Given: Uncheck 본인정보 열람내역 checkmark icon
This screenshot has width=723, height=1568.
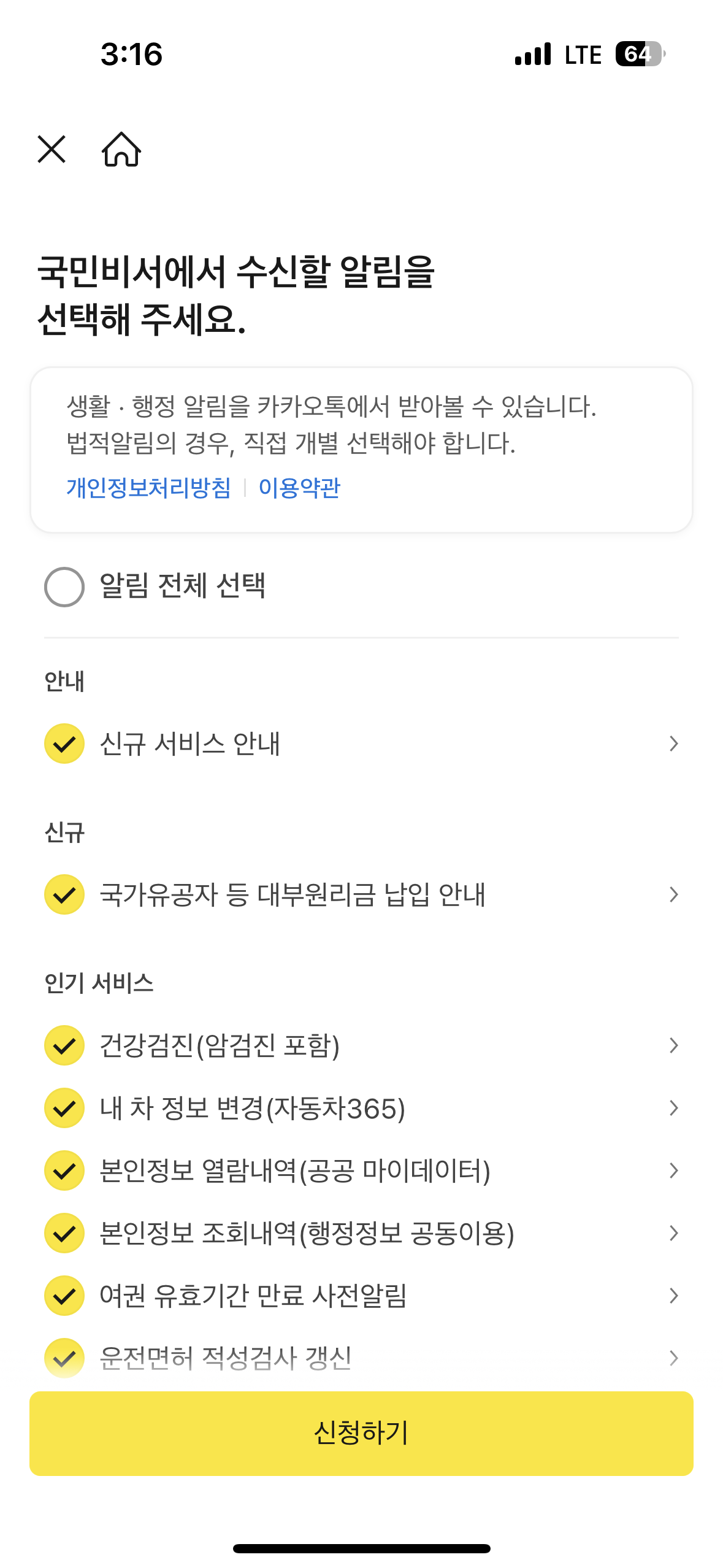Looking at the screenshot, I should 64,1170.
